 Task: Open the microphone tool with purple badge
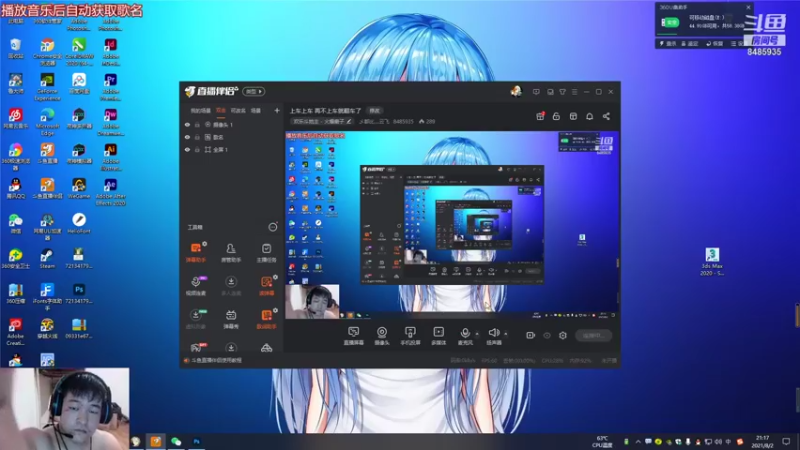[195, 286]
